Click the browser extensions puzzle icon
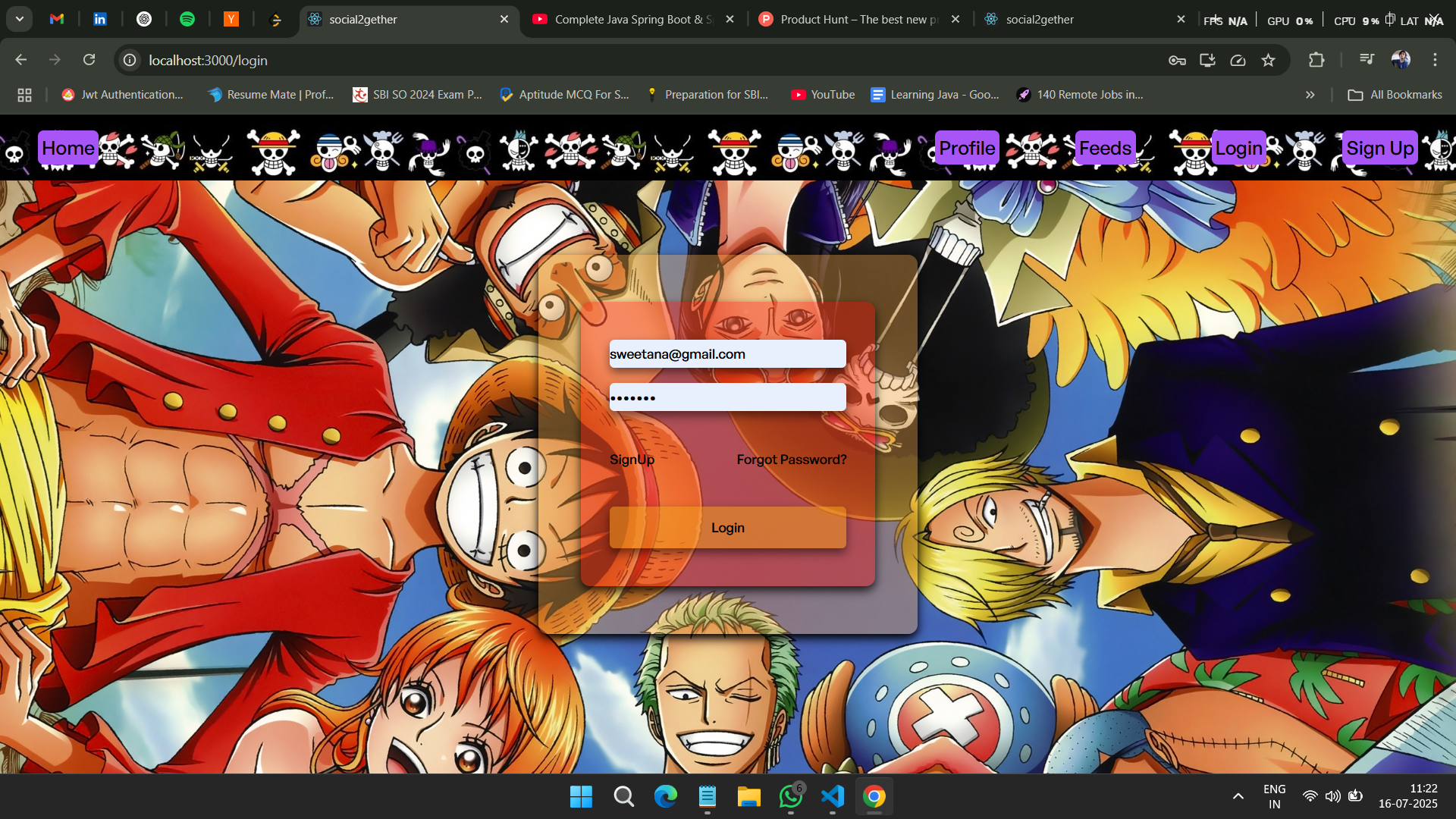Viewport: 1456px width, 819px height. 1317,60
